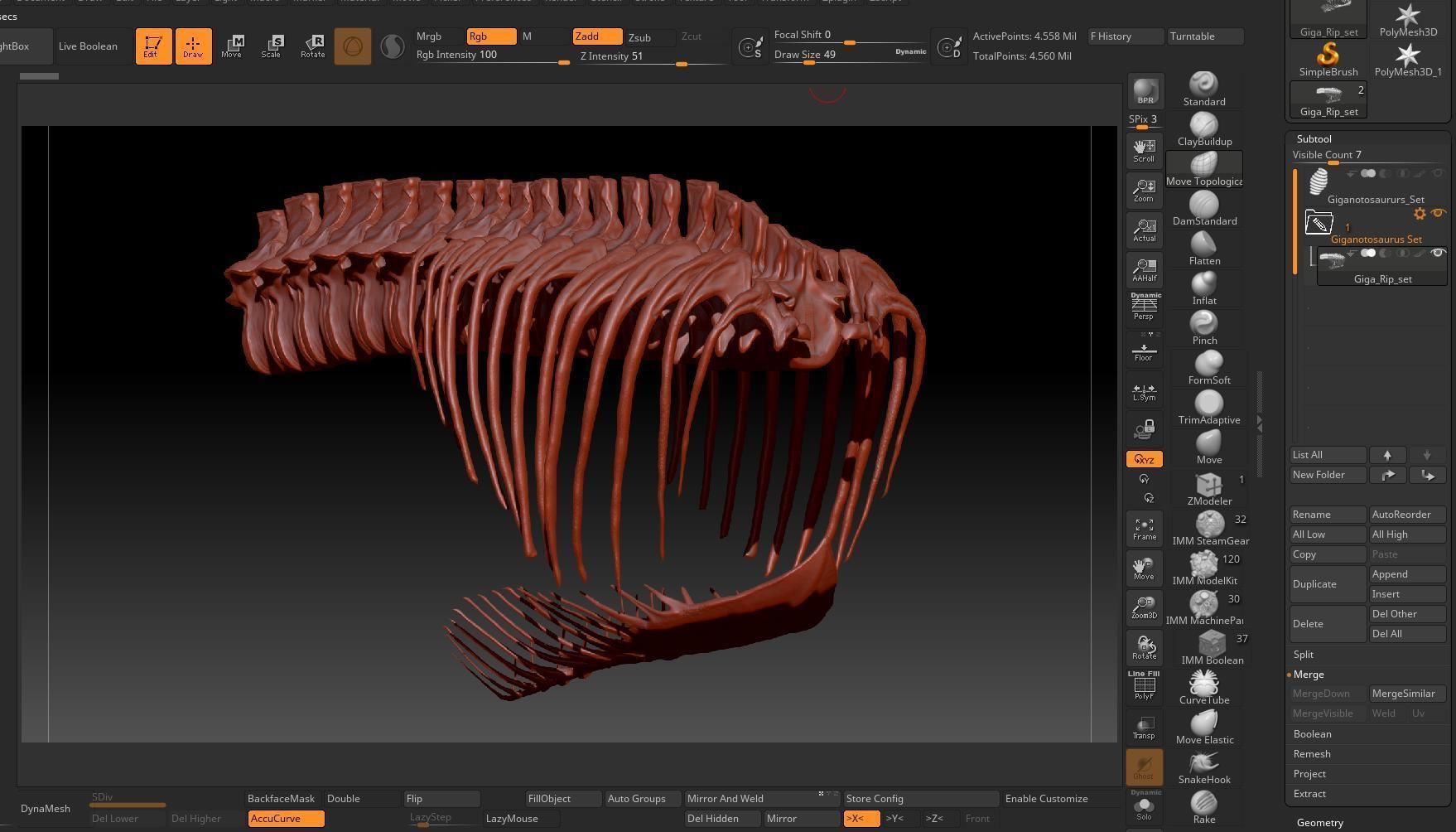Collapse the Merge section
1456x832 pixels.
coord(1309,675)
